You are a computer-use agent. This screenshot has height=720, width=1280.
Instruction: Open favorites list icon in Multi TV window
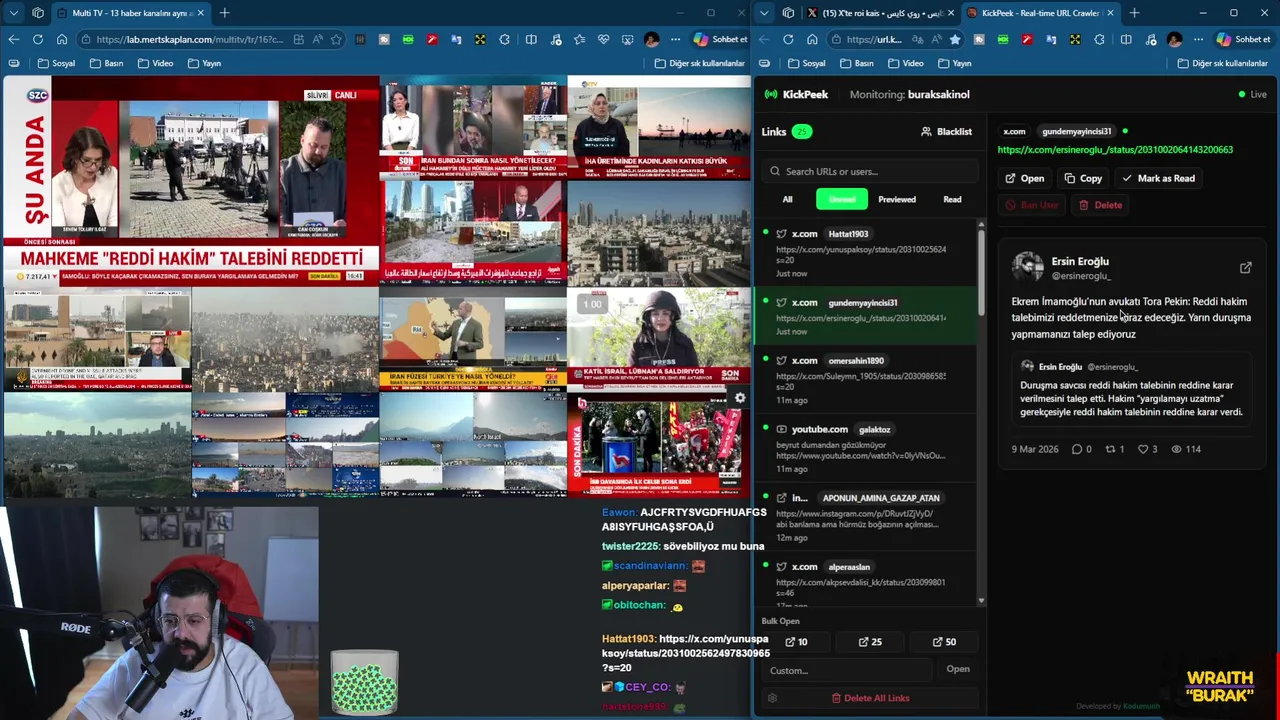[x=579, y=39]
